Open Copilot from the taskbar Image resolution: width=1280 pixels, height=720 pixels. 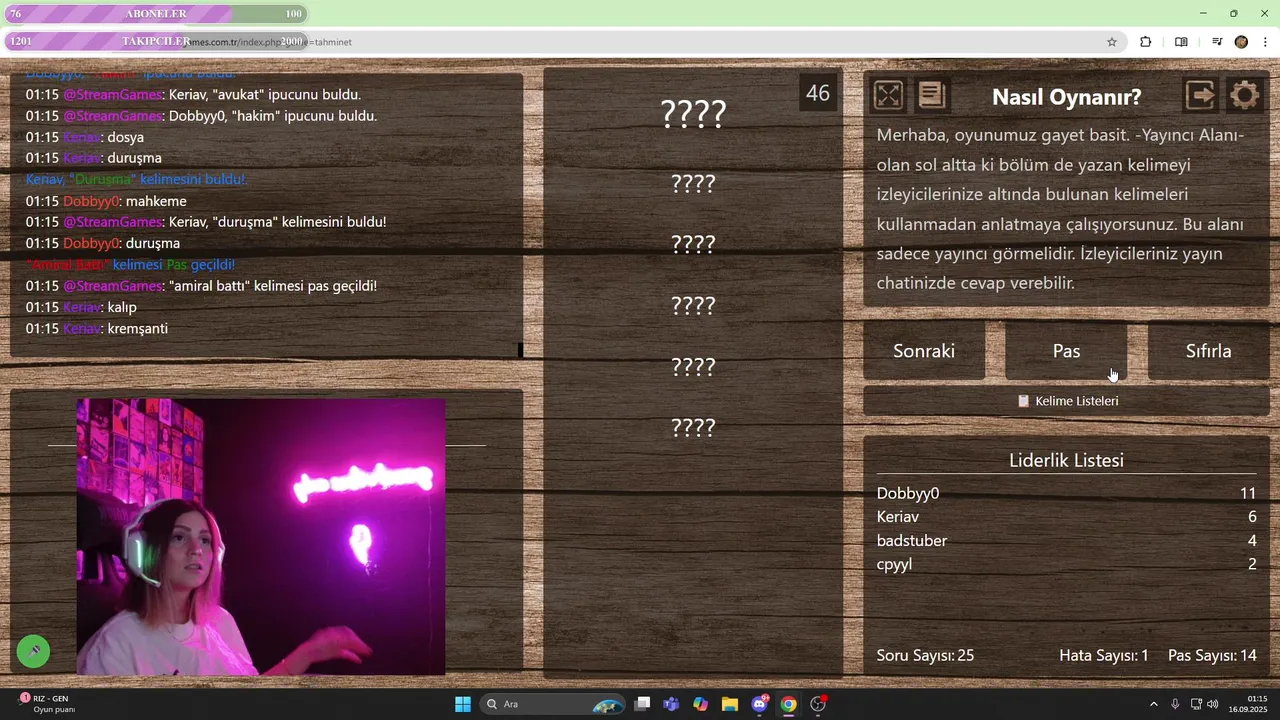(x=700, y=704)
